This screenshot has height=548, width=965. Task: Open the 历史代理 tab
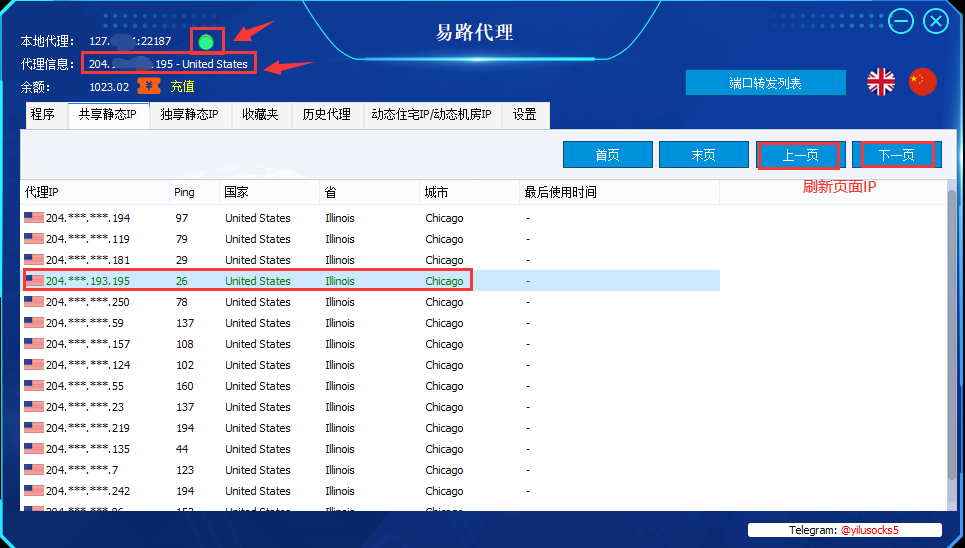click(x=327, y=115)
